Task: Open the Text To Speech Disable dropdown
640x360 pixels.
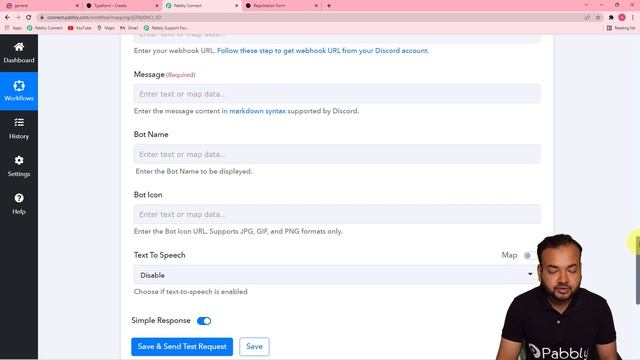Action: pyautogui.click(x=337, y=275)
